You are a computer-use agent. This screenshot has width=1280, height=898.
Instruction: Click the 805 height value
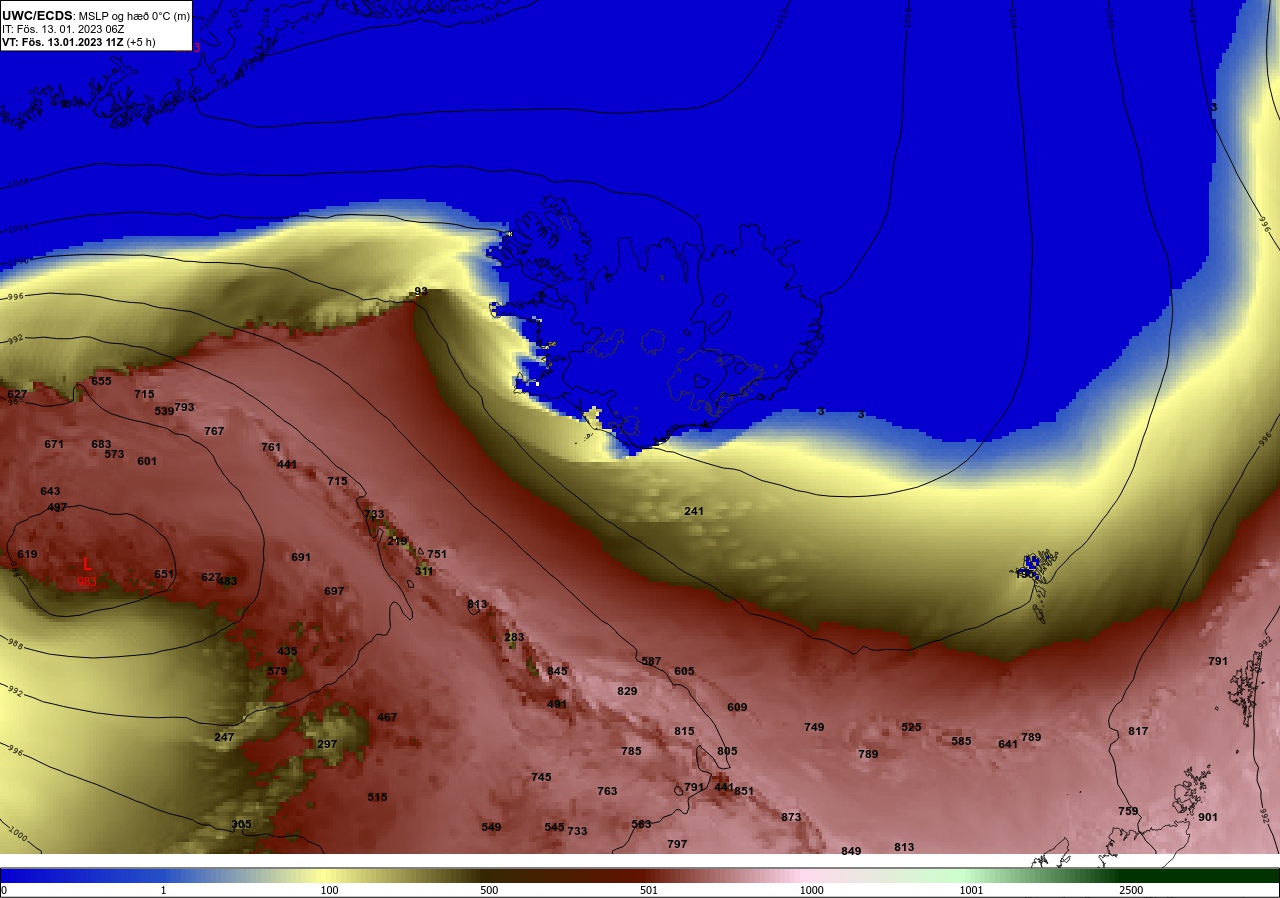tap(727, 751)
